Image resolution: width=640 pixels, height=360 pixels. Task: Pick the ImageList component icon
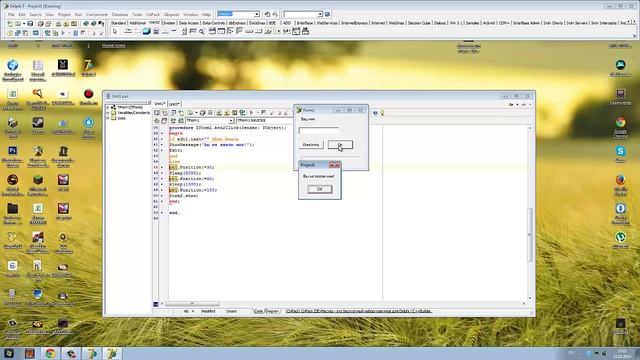147,31
